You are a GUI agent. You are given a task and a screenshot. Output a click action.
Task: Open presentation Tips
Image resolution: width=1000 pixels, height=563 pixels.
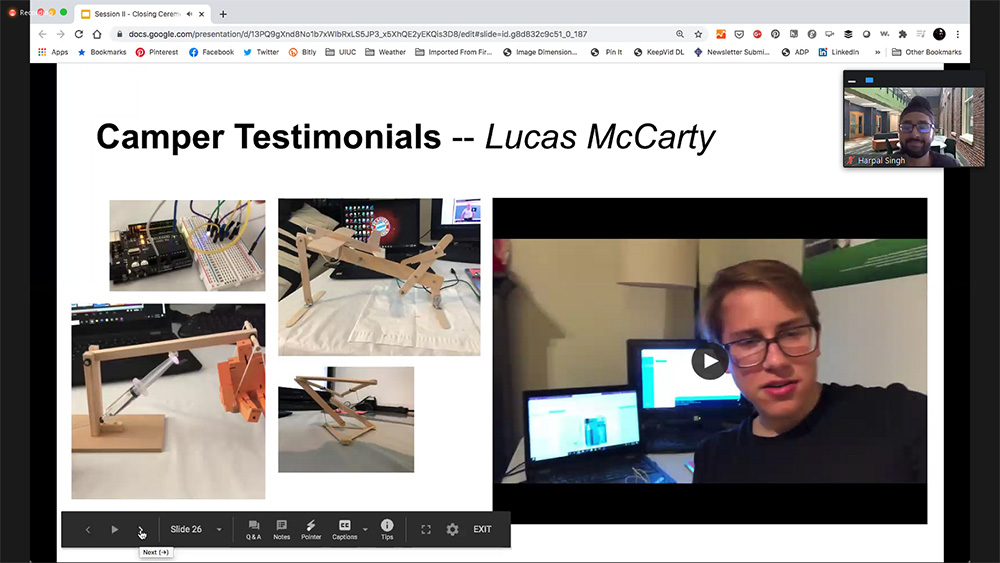tap(387, 529)
